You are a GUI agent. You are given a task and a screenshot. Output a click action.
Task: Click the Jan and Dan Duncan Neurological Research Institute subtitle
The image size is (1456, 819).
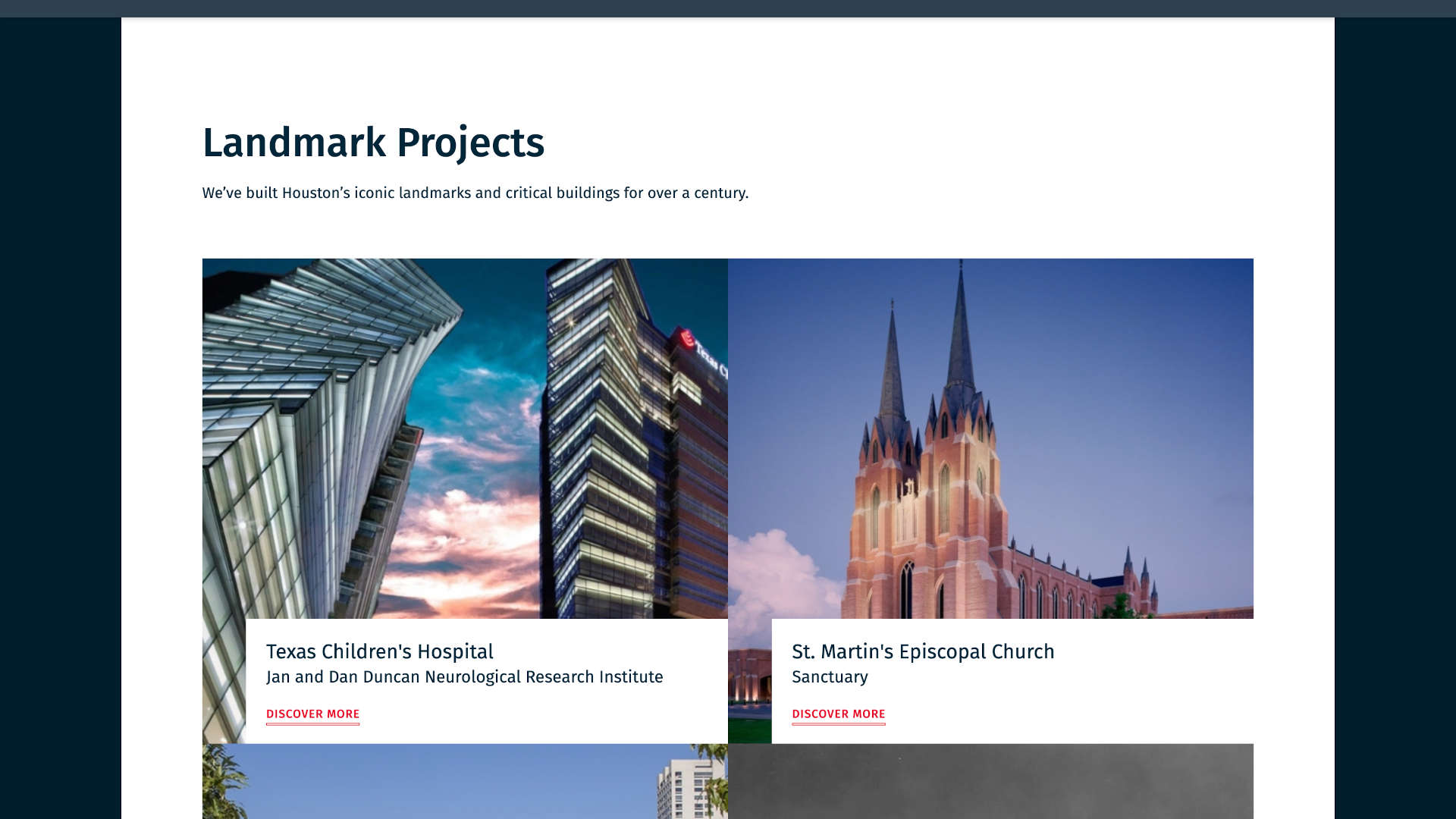[464, 677]
